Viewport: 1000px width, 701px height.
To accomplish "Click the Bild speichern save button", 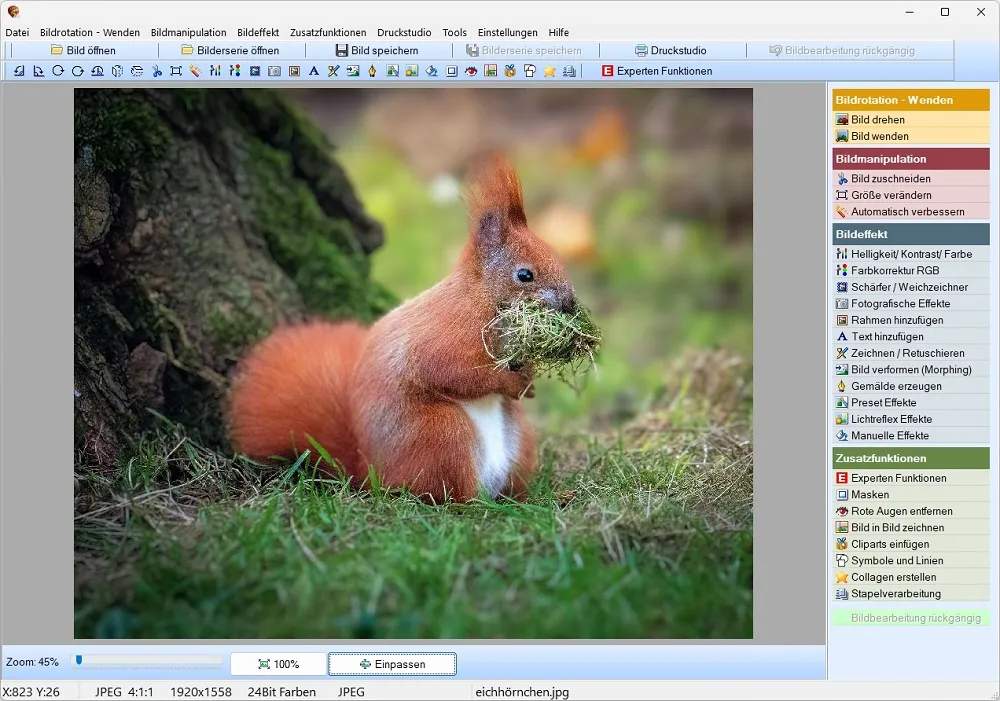I will click(377, 50).
